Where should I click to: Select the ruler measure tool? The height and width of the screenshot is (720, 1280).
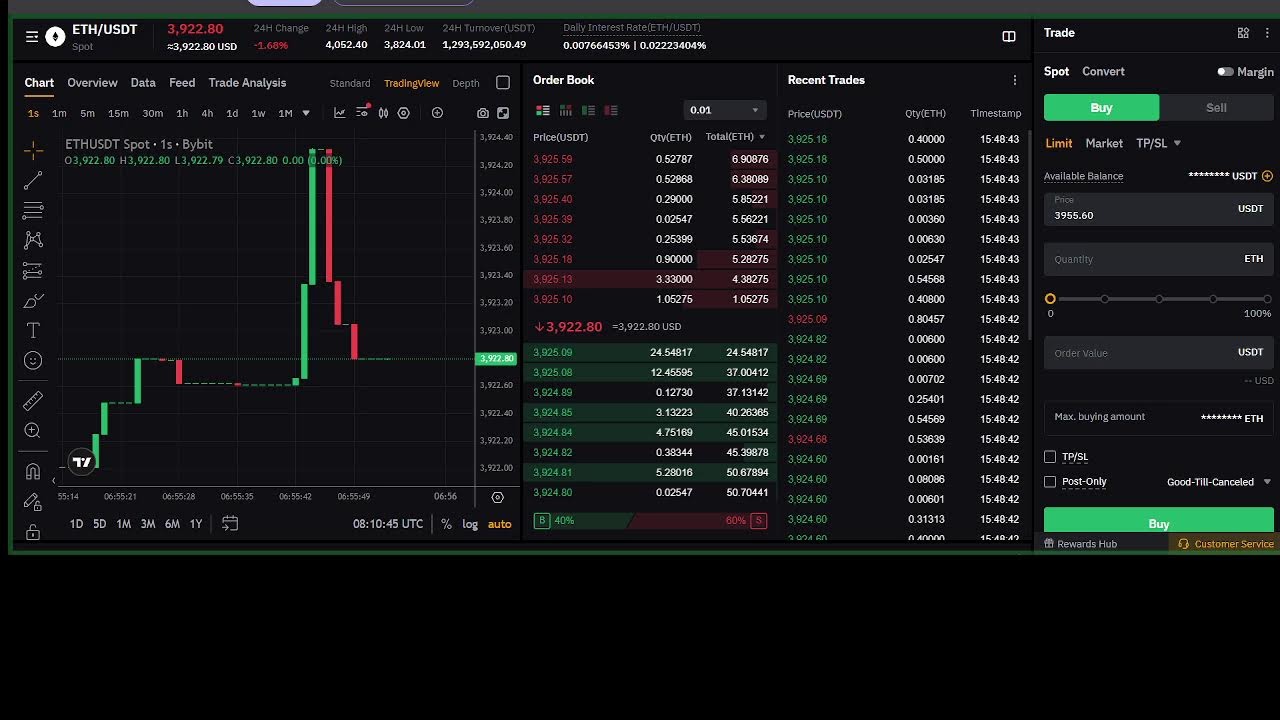click(33, 401)
